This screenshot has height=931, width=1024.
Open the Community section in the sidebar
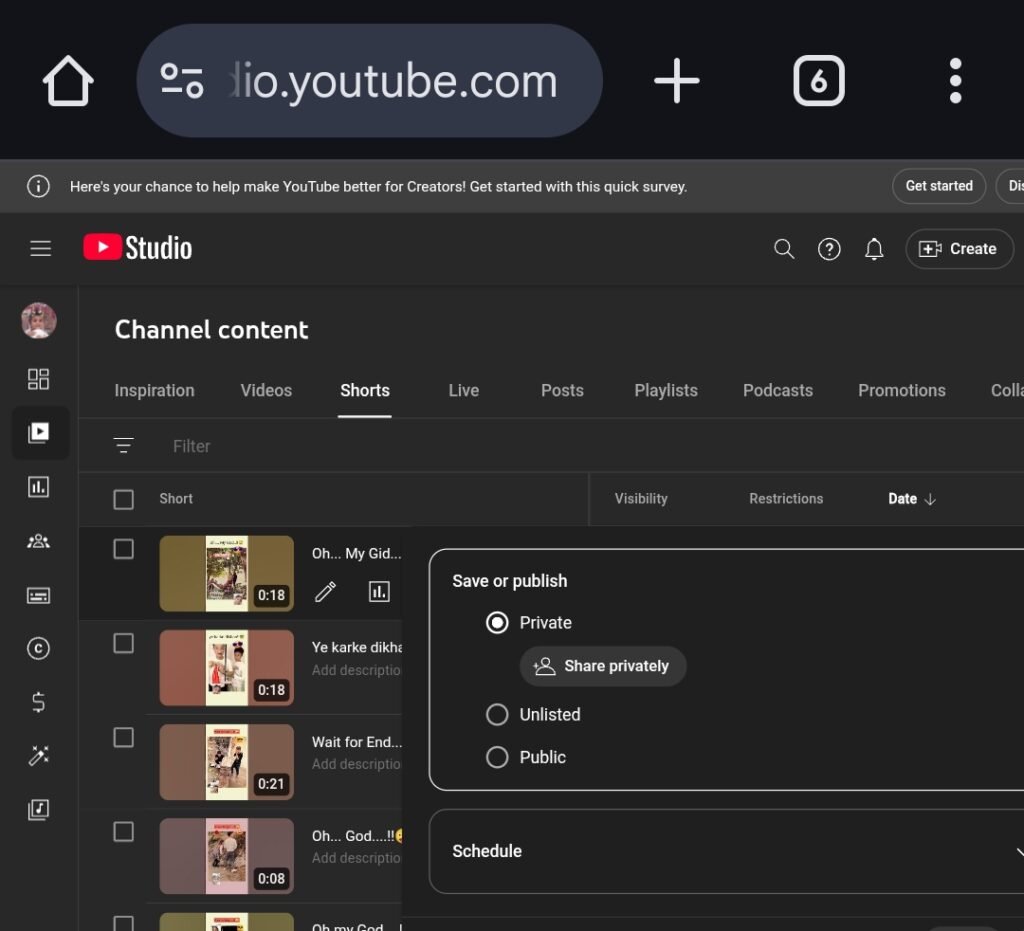pos(40,541)
